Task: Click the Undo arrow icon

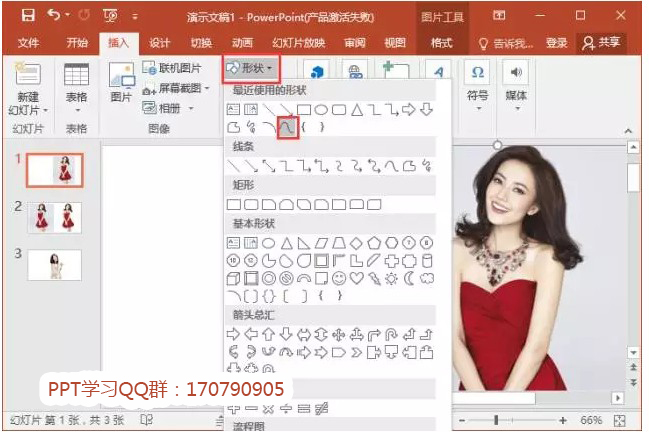Action: 54,15
